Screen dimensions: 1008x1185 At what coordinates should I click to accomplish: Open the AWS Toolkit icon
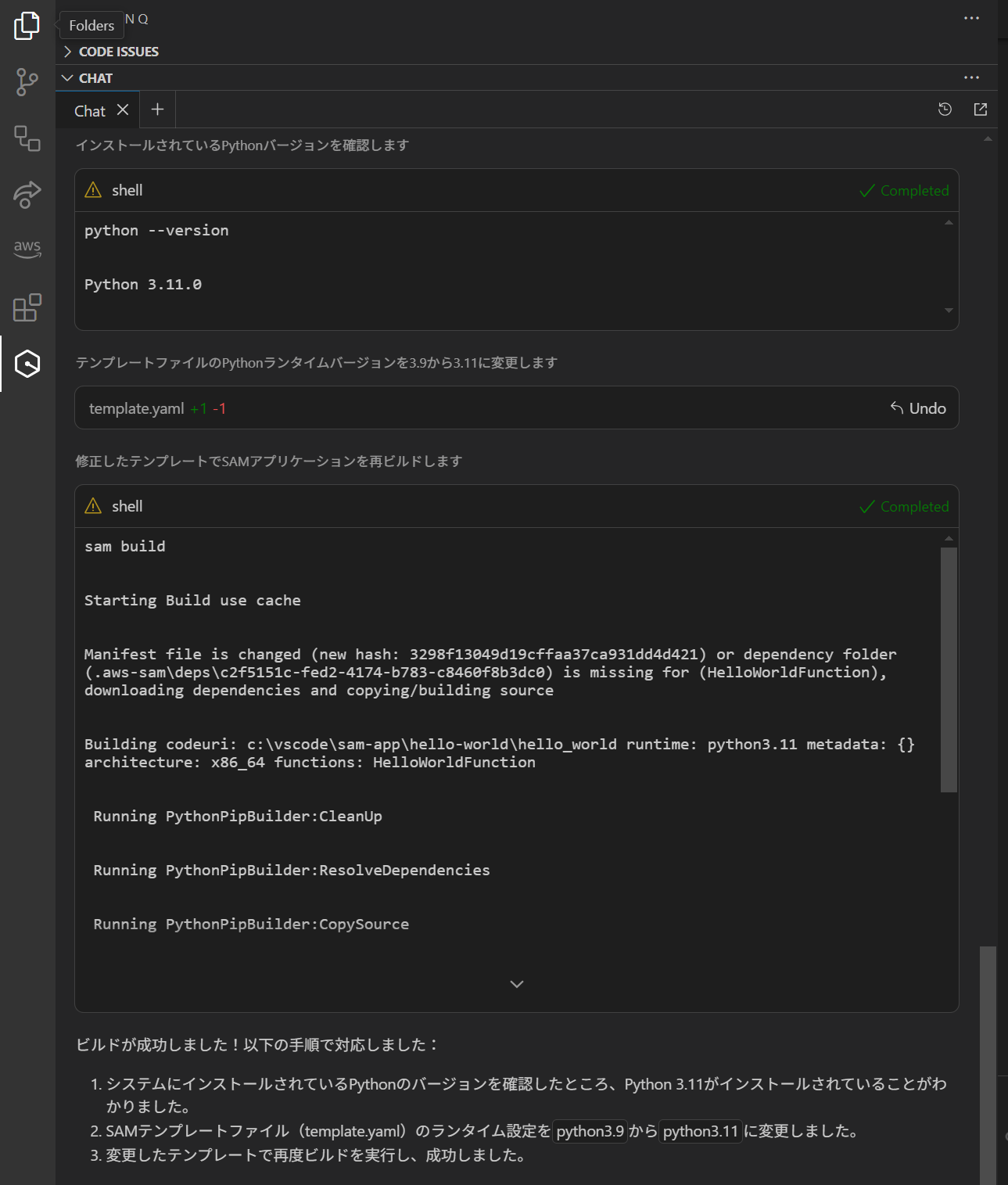point(27,250)
